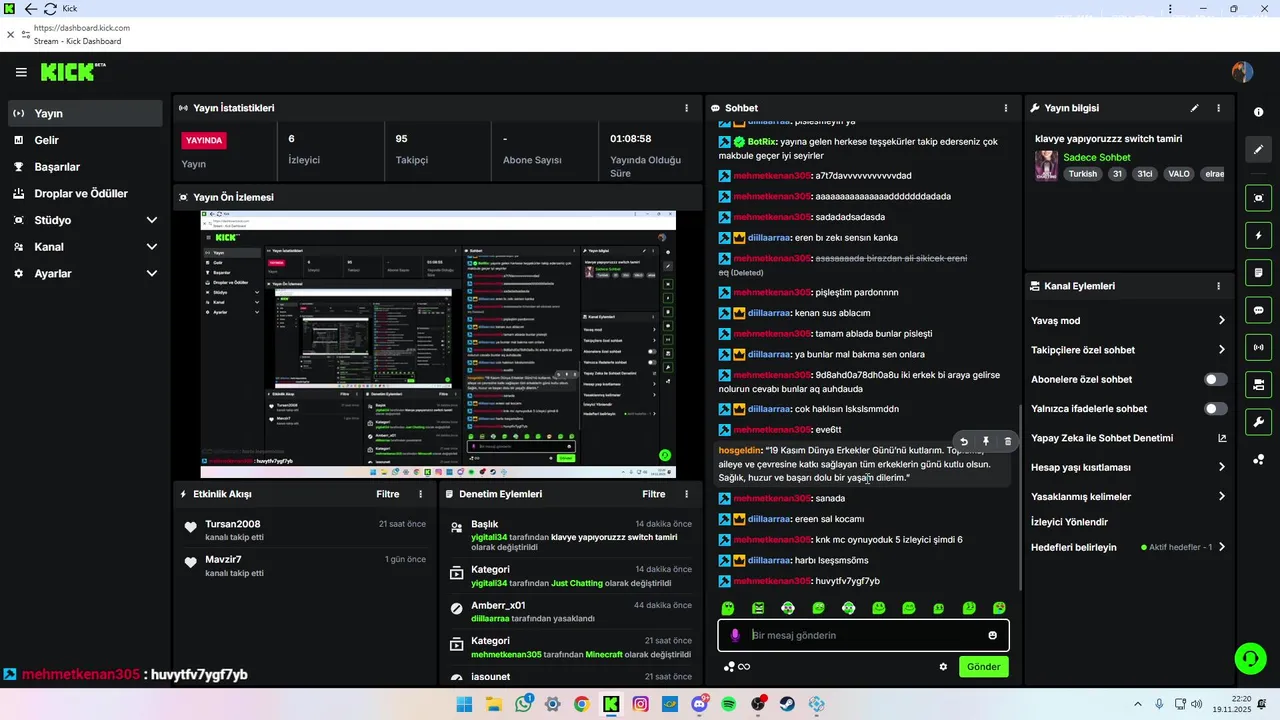Image resolution: width=1280 pixels, height=720 pixels.
Task: Click the three-dots cluster icon in right sidebar
Action: [x=1258, y=459]
